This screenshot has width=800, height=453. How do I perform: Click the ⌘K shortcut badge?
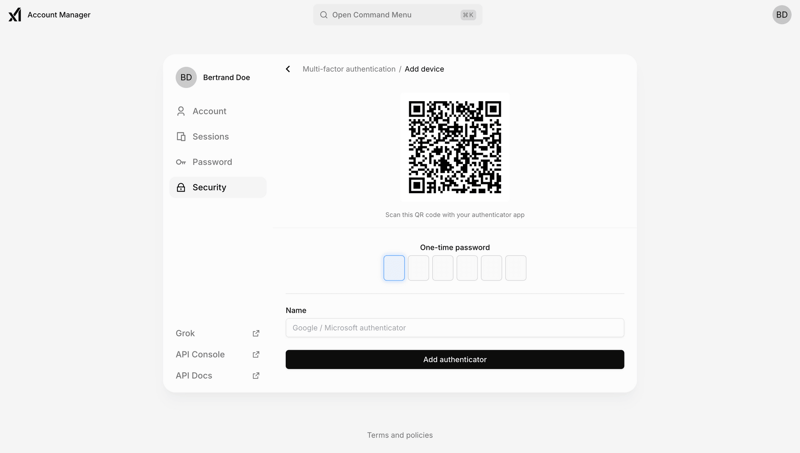[x=468, y=15]
